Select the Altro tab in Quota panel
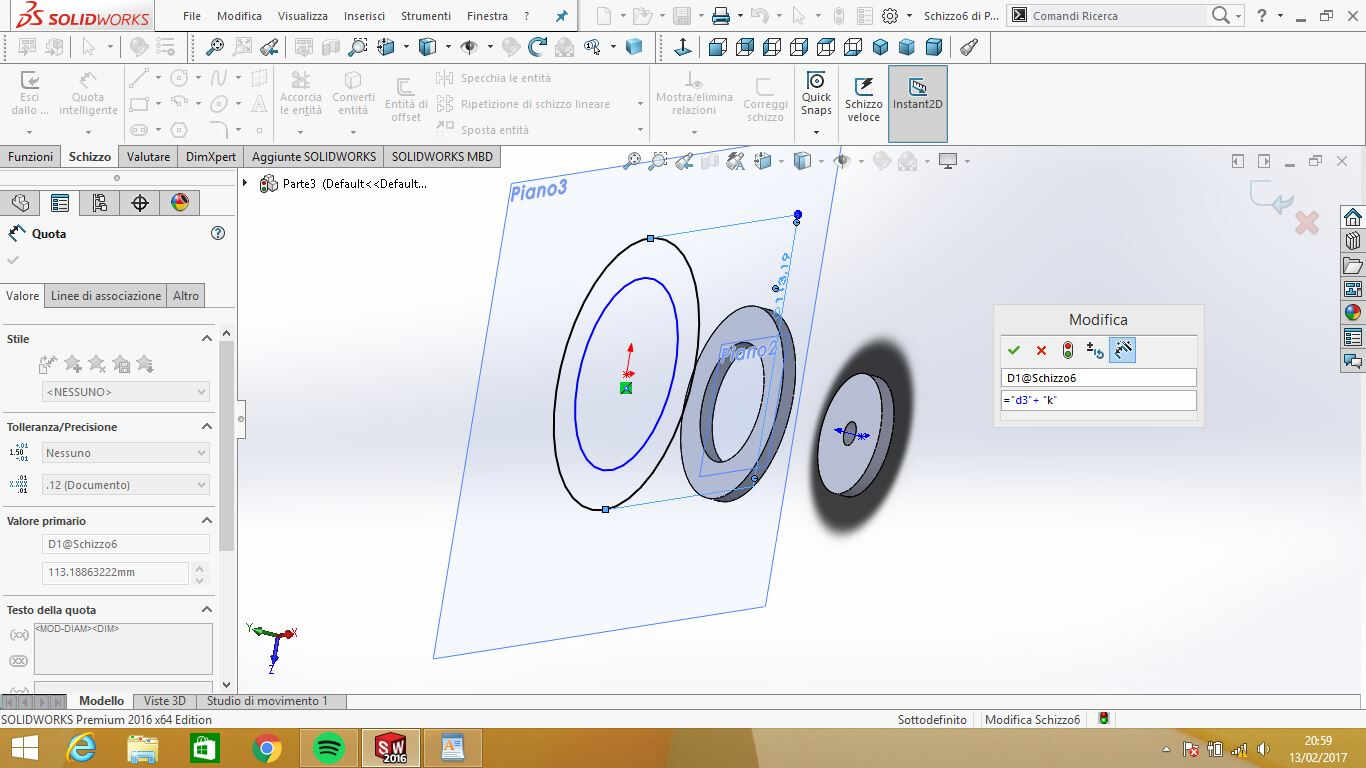The width and height of the screenshot is (1366, 768). tap(186, 295)
